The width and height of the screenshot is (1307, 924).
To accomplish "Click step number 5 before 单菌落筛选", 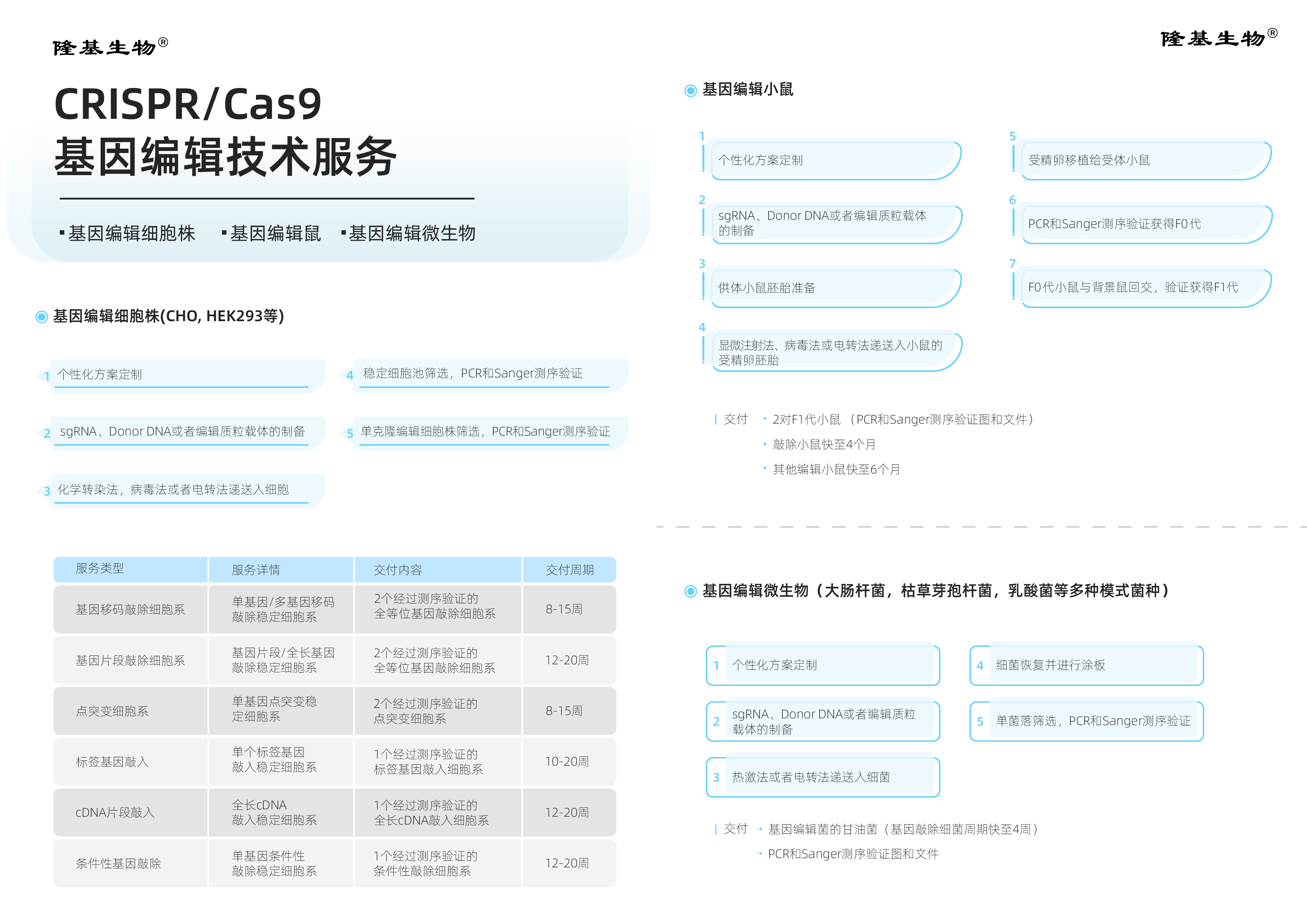I will click(x=980, y=722).
